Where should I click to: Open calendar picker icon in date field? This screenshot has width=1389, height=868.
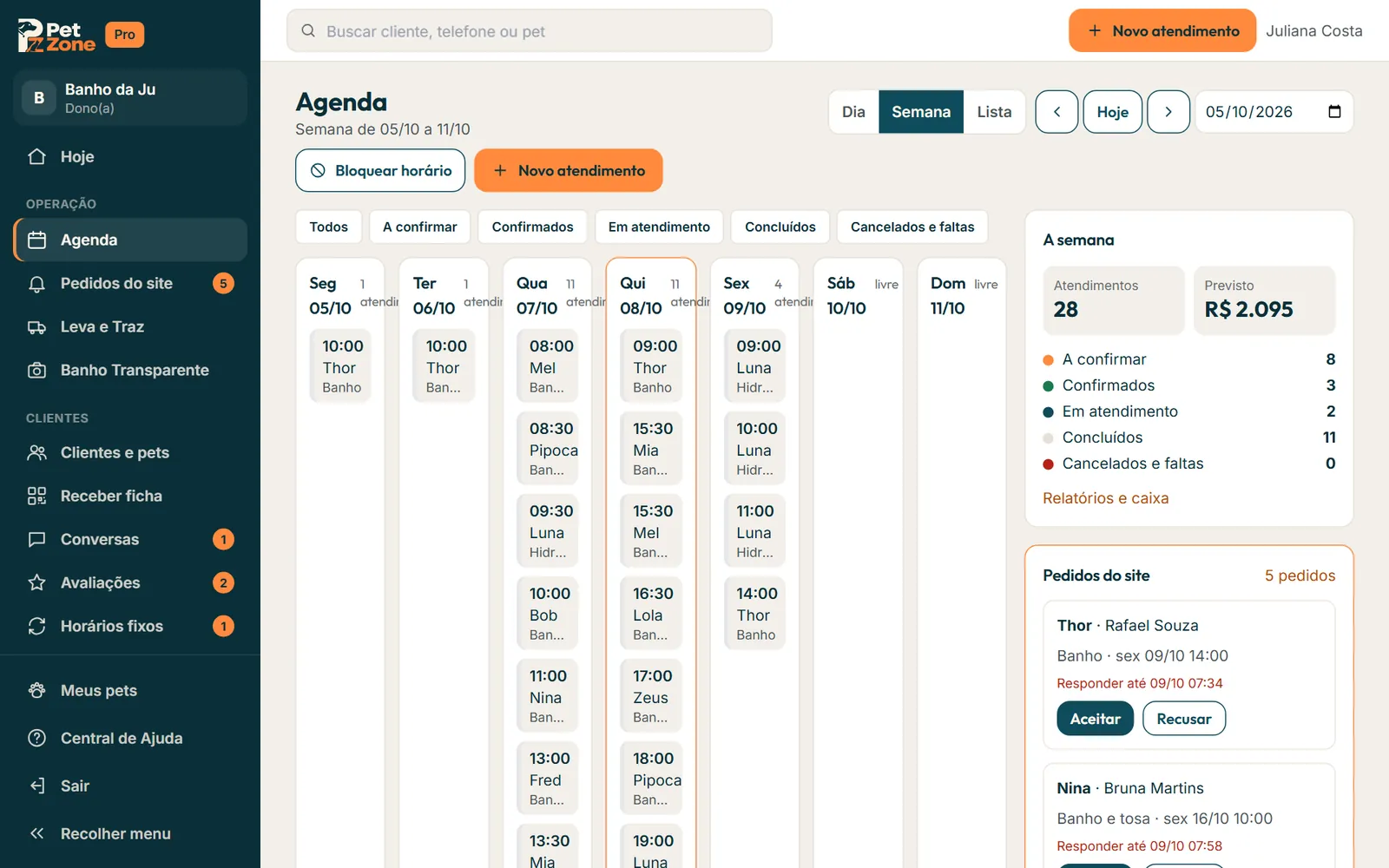tap(1334, 111)
